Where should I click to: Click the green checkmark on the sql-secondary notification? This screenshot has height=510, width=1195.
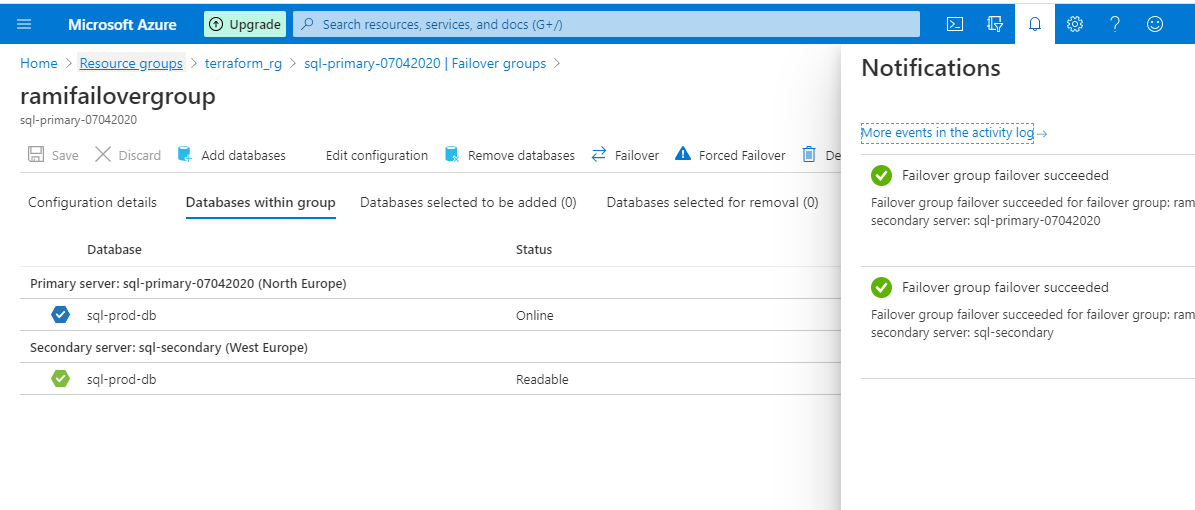[x=881, y=287]
